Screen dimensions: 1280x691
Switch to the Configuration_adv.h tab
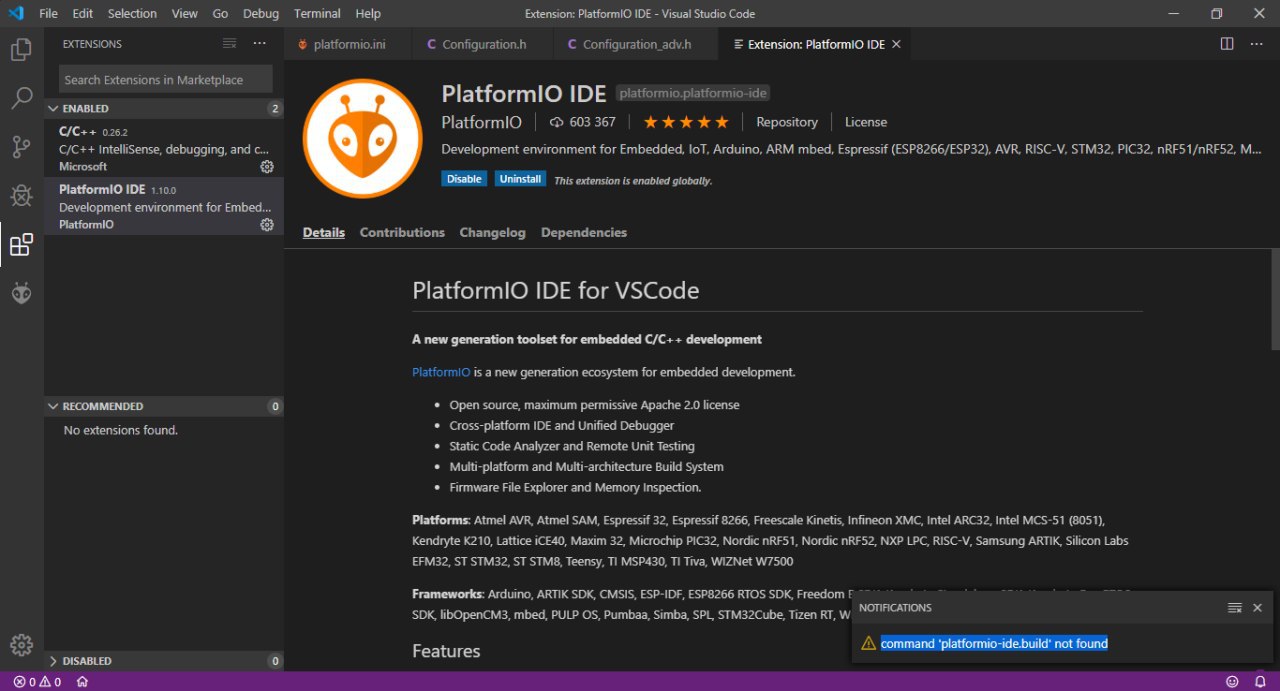coord(636,44)
